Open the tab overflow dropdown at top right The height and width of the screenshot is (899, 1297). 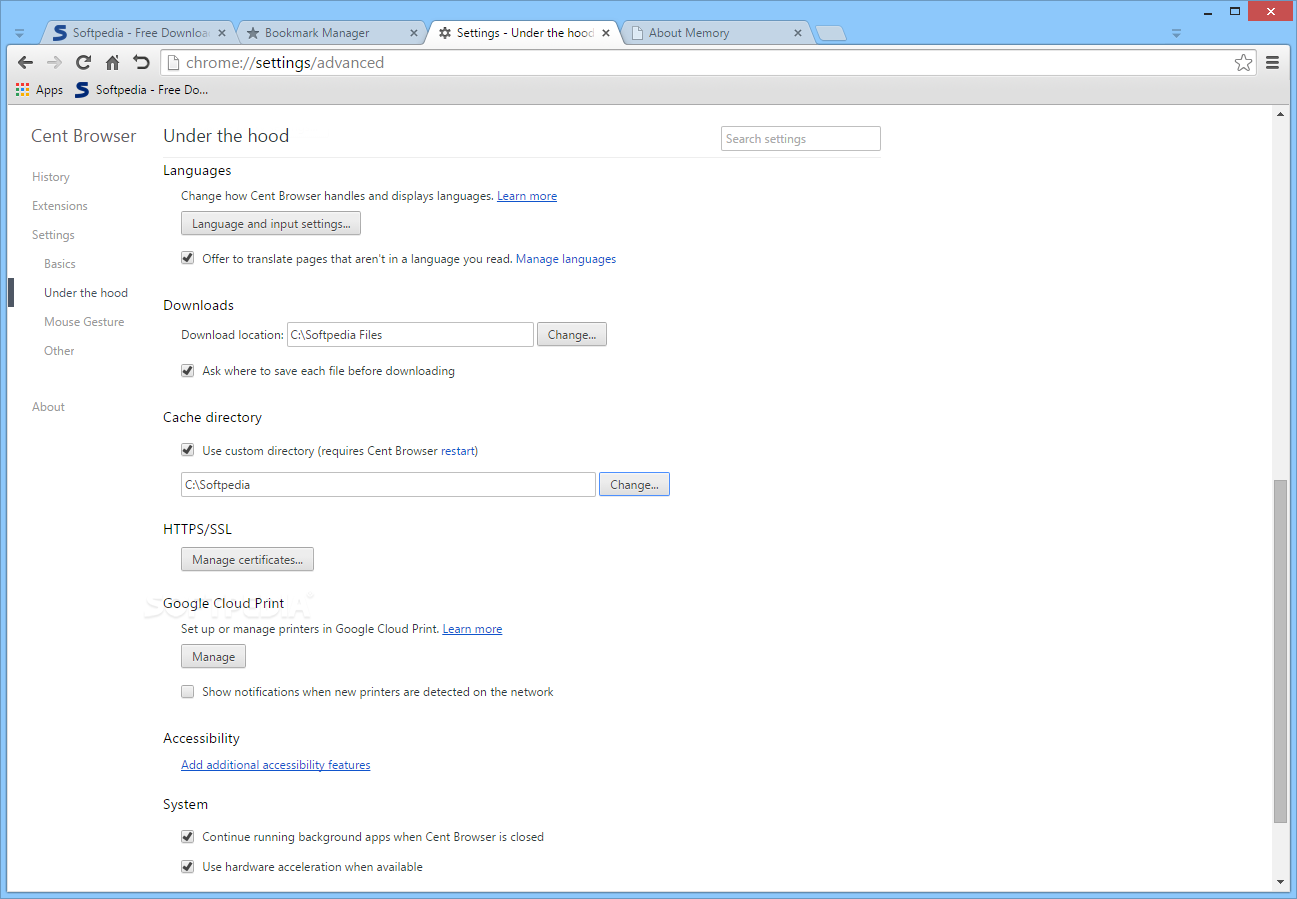point(1176,33)
